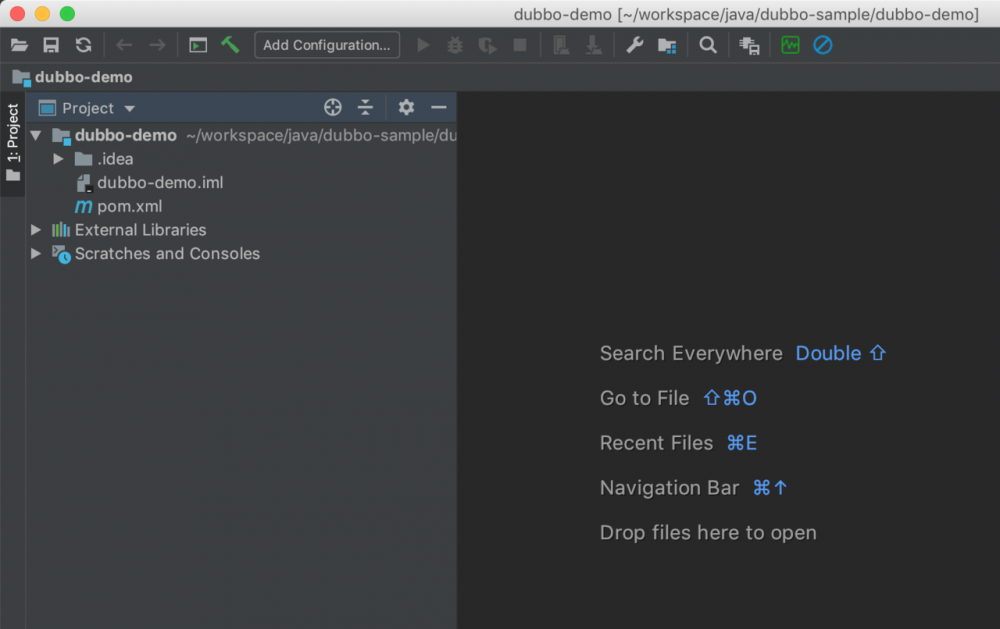
Task: Expand Scratches and Consoles
Action: [x=35, y=253]
